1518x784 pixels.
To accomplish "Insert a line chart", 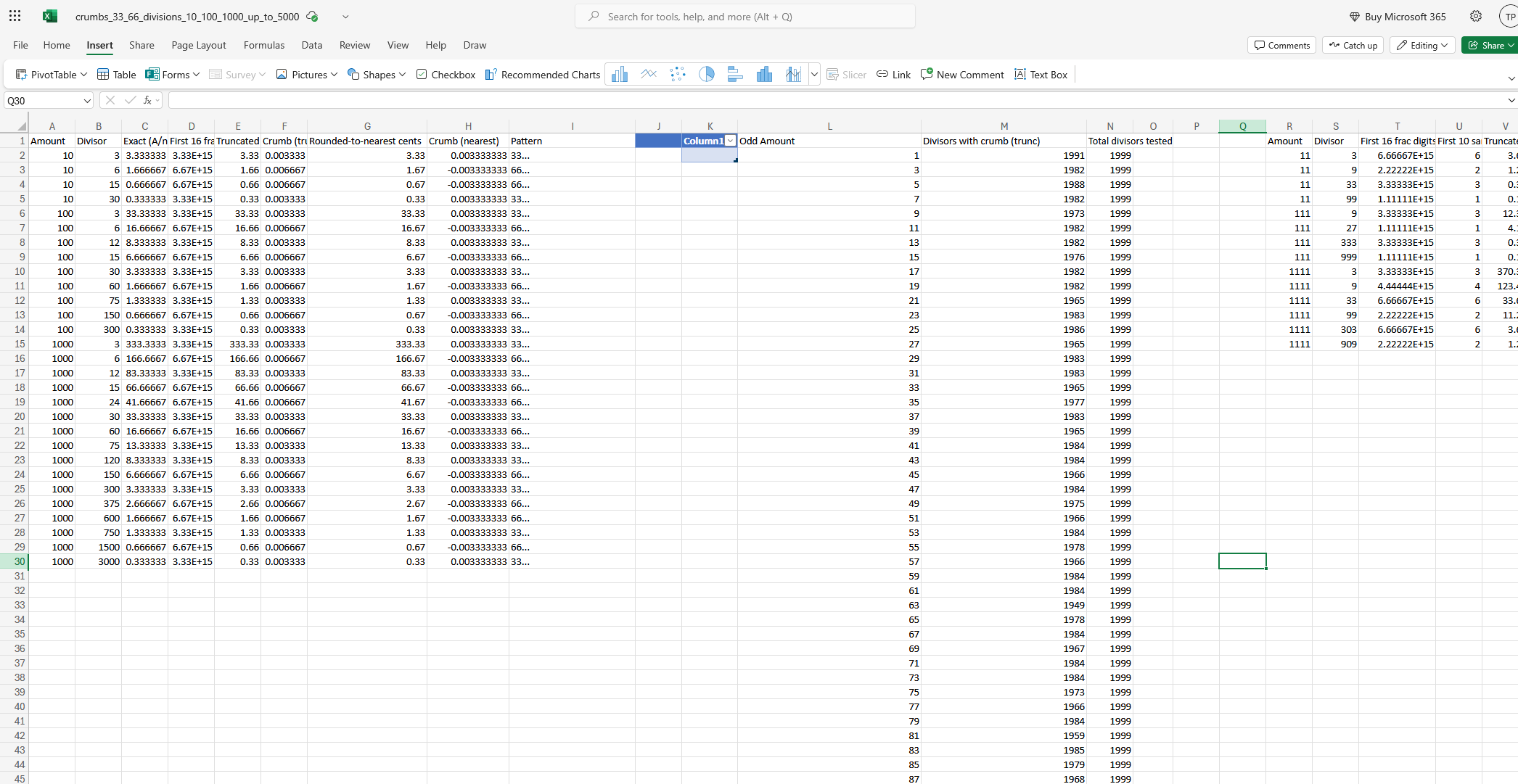I will point(649,74).
